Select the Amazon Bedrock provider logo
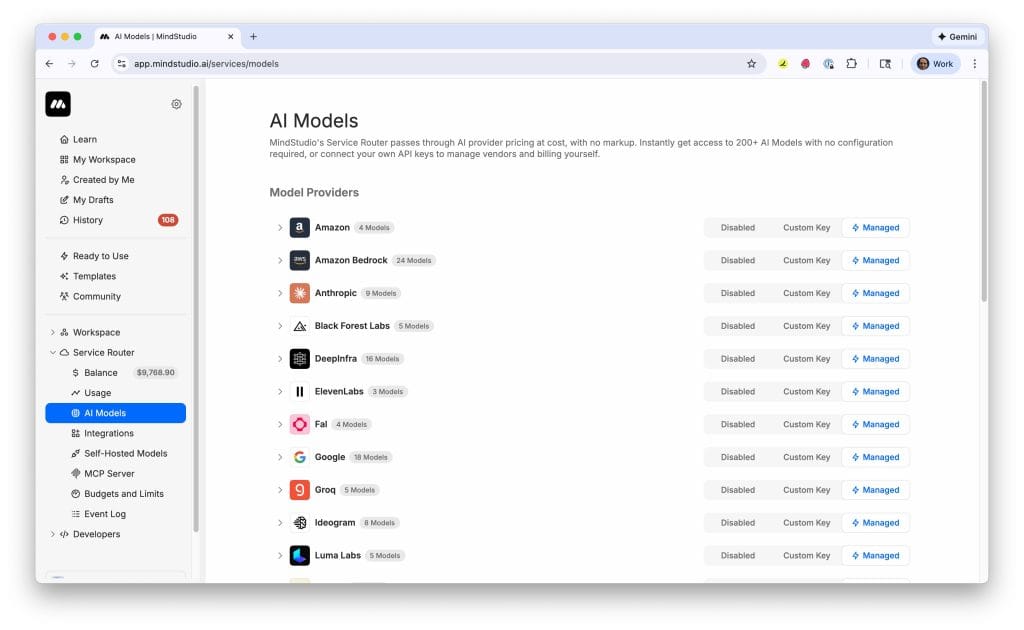Screen dimensions: 1024x630 pyautogui.click(x=299, y=260)
